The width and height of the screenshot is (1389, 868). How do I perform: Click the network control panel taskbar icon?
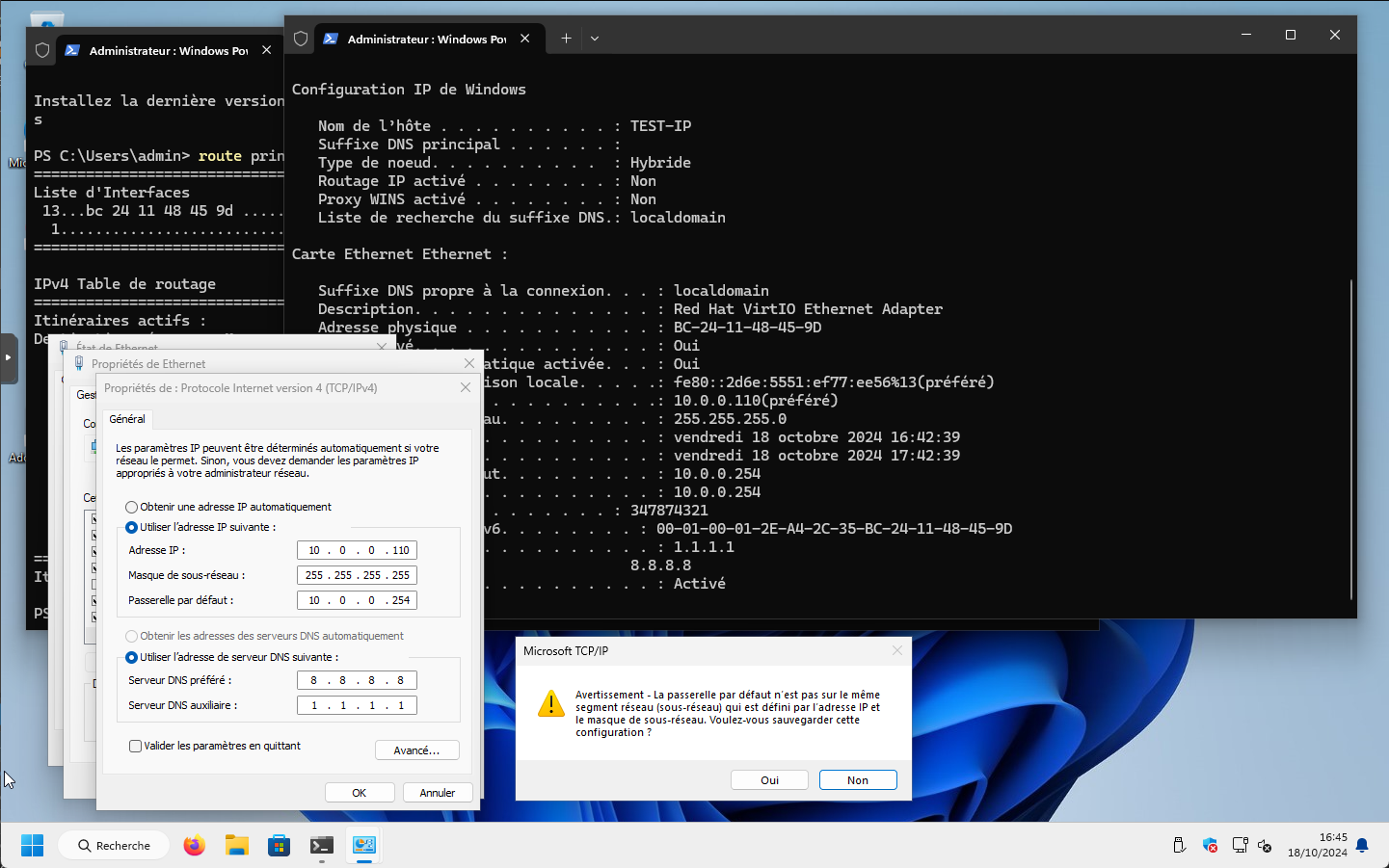coord(364,845)
